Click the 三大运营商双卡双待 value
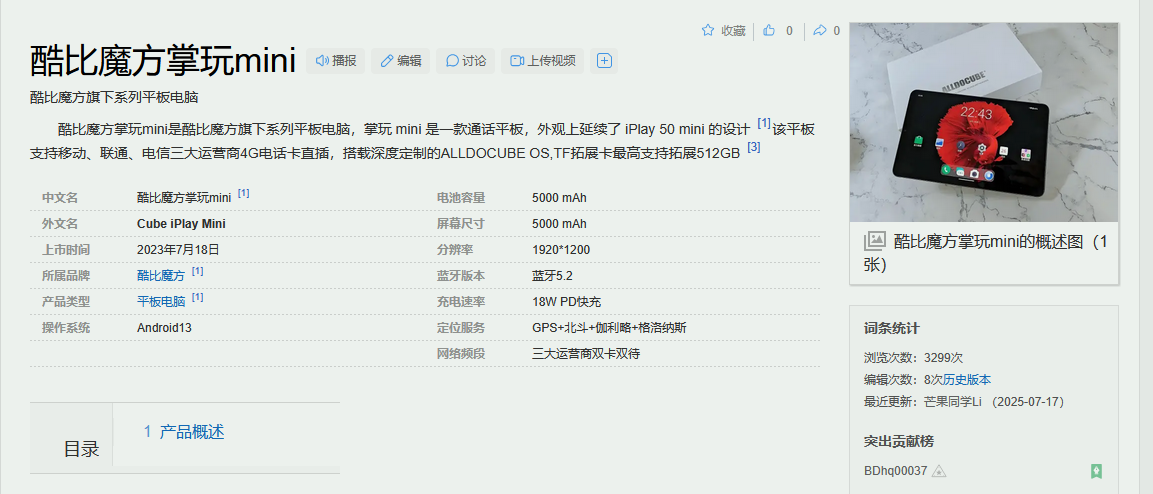 [x=586, y=354]
